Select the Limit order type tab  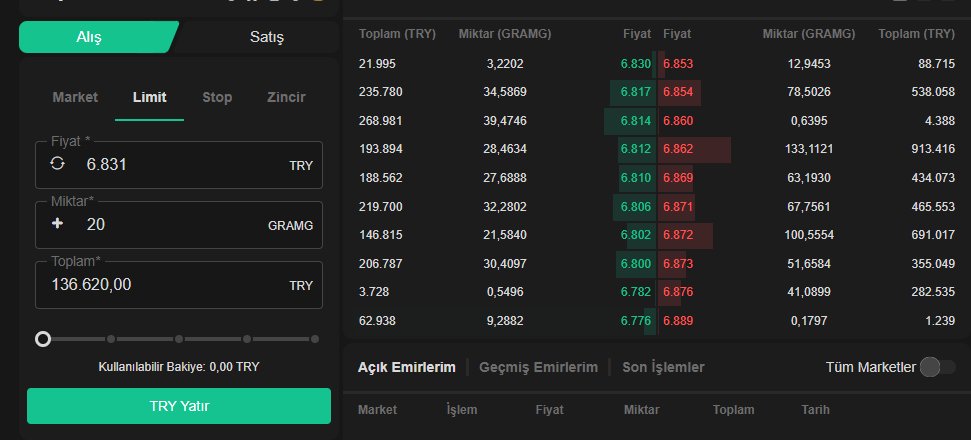coord(149,97)
